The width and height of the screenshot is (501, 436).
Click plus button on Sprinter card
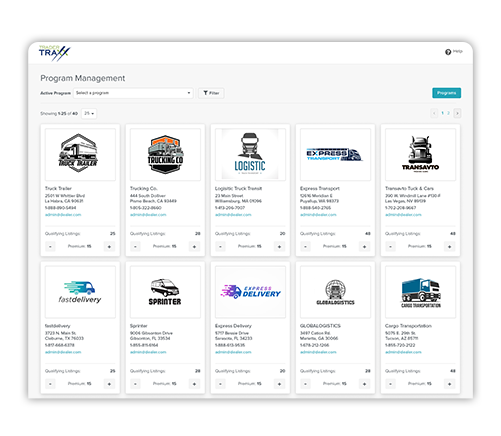[194, 384]
